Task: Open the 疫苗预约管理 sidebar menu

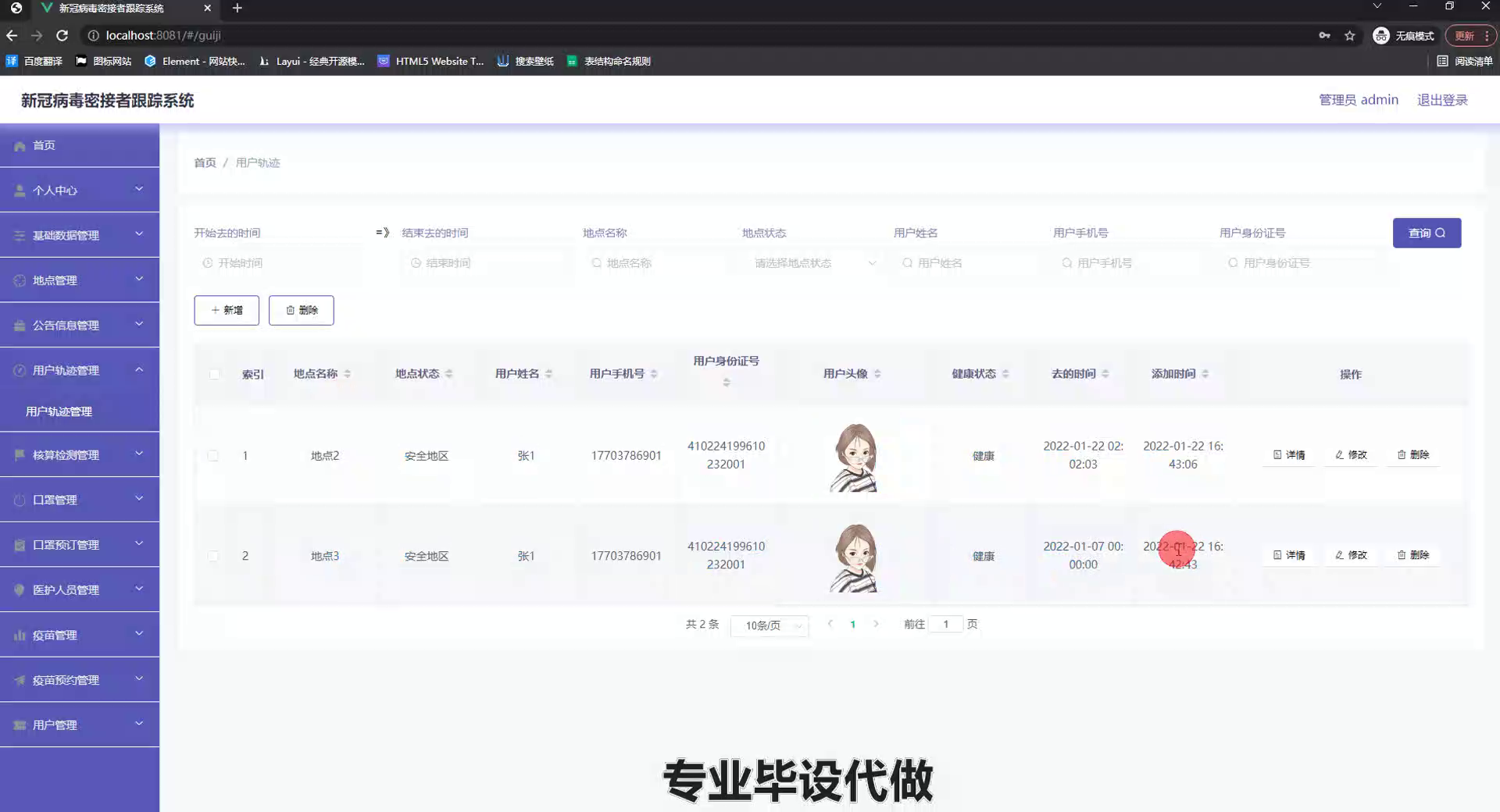Action: (80, 680)
